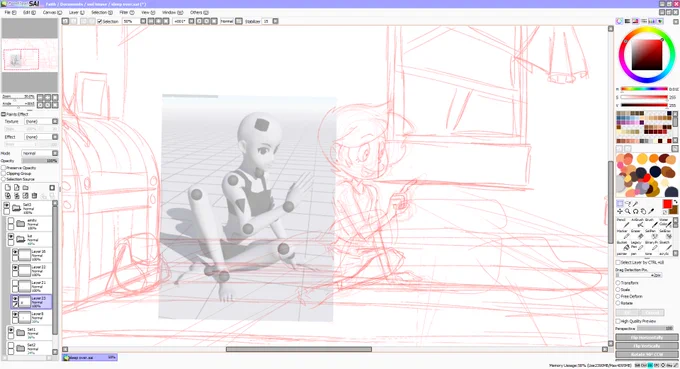Image resolution: width=680 pixels, height=369 pixels.
Task: Click the sleep over.sai document tab
Action: coord(90,358)
